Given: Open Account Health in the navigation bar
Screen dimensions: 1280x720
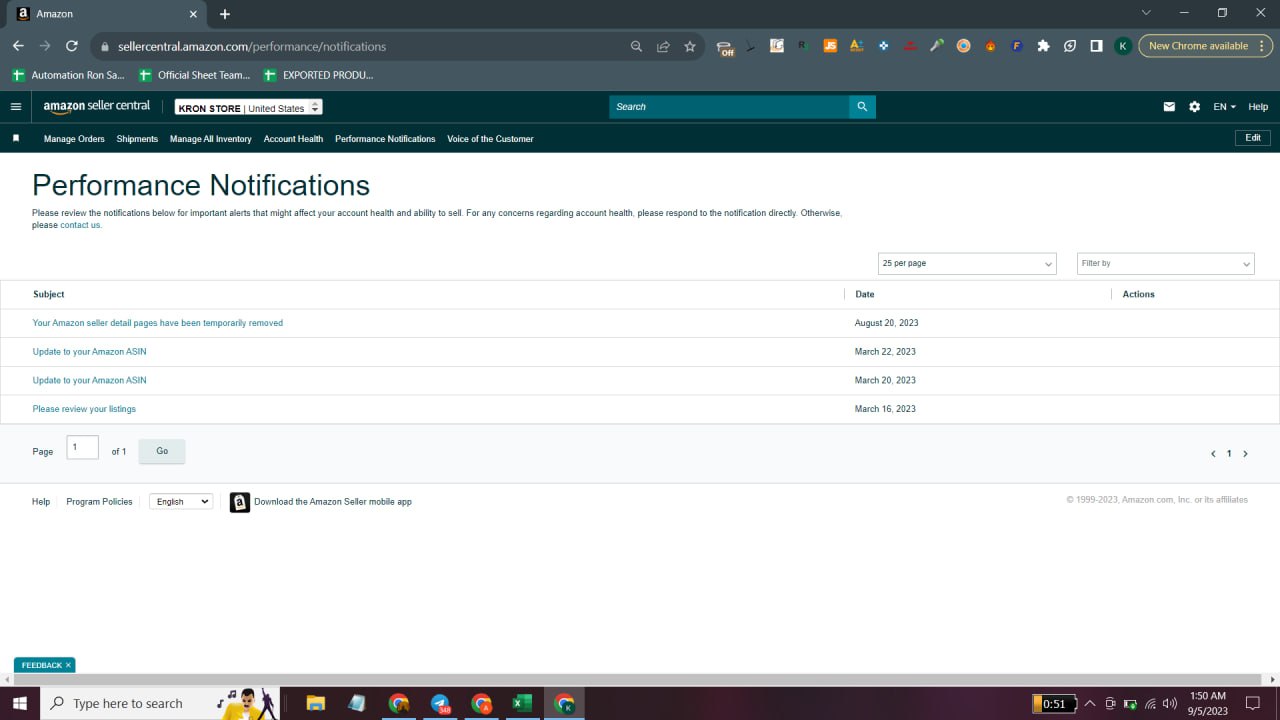Looking at the screenshot, I should (x=293, y=139).
